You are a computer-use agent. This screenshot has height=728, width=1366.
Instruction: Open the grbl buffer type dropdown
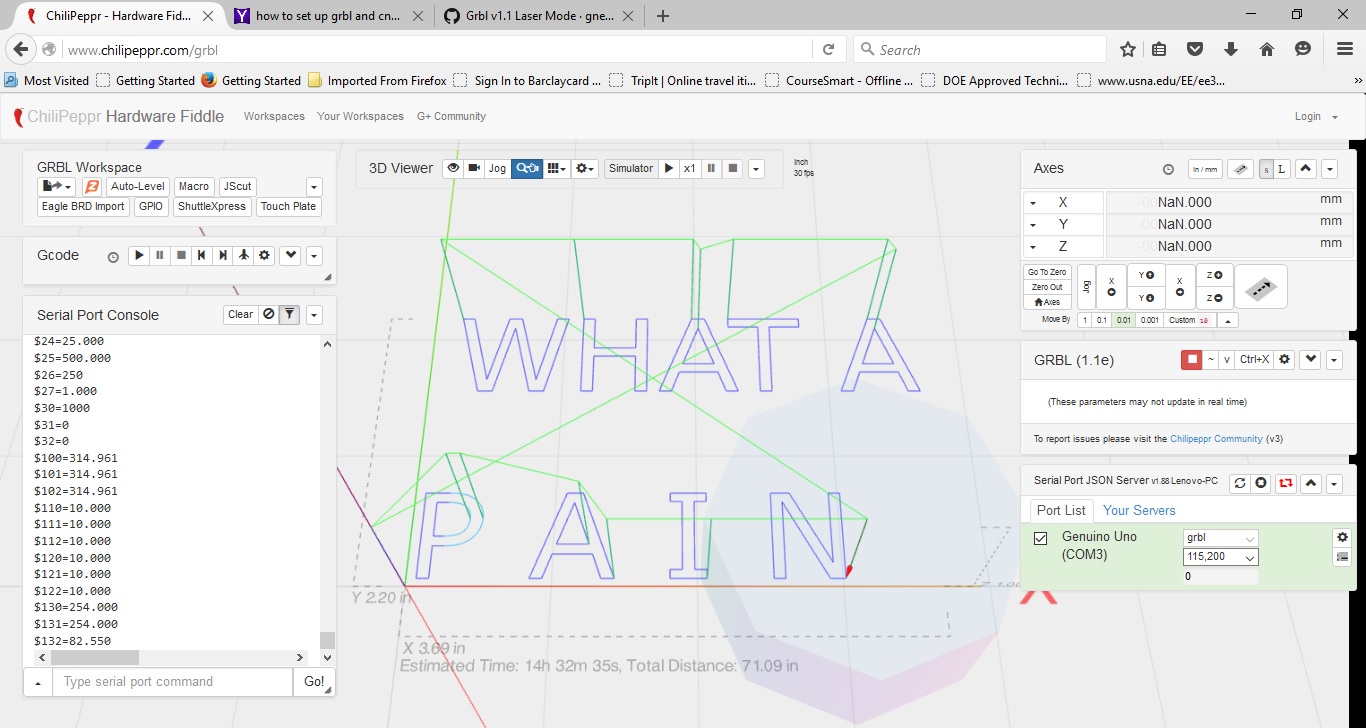pyautogui.click(x=1219, y=538)
